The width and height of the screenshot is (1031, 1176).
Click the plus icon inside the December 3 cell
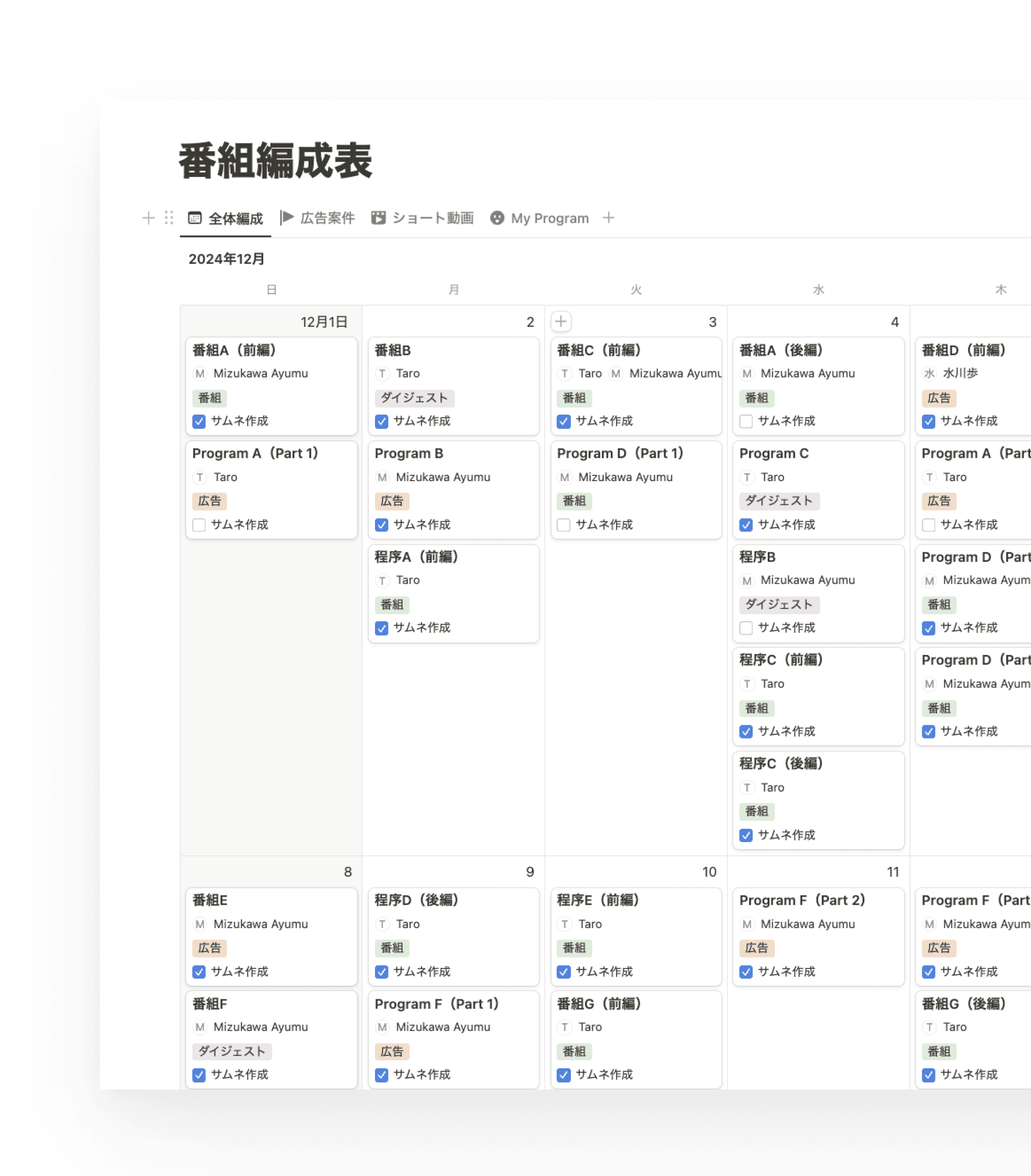point(561,321)
